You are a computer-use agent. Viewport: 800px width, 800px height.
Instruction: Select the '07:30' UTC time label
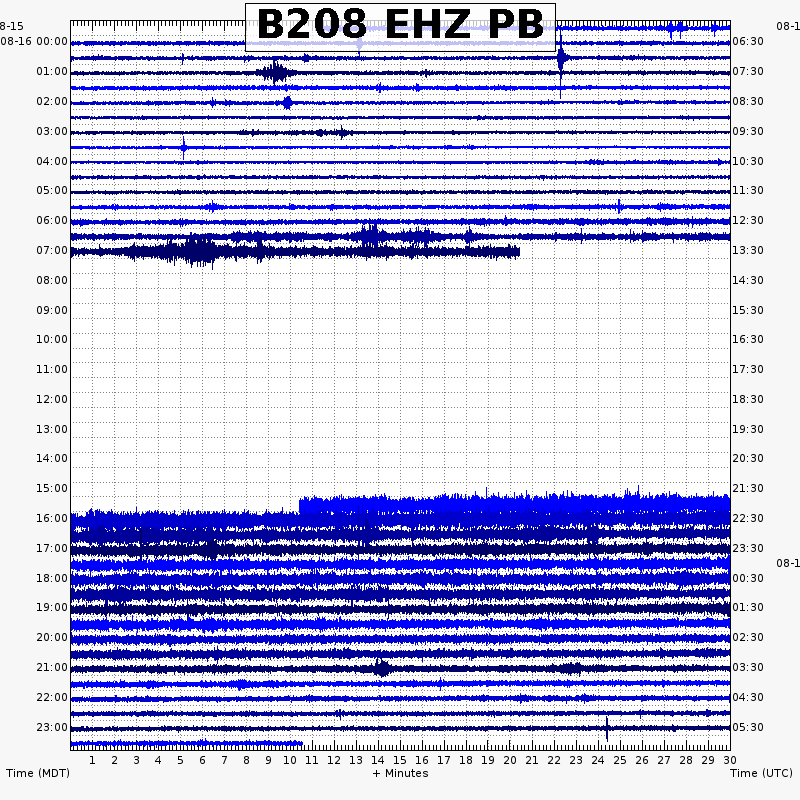[748, 71]
